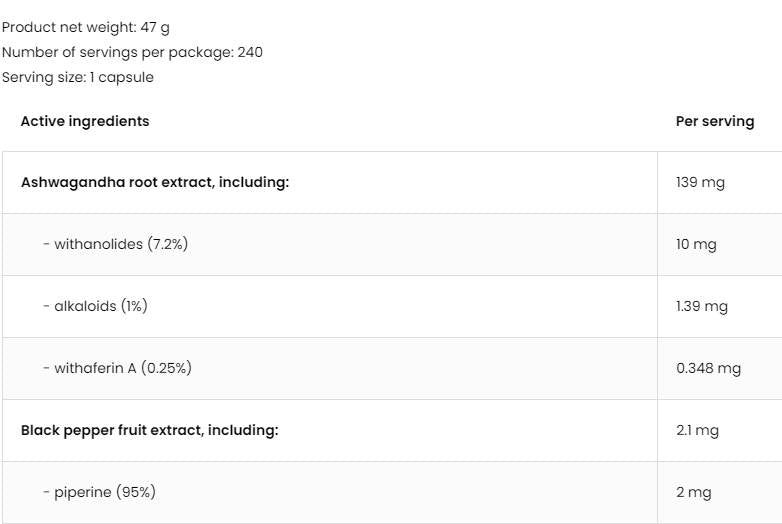This screenshot has width=782, height=524.
Task: Click the "Active ingredients" column header
Action: [85, 121]
